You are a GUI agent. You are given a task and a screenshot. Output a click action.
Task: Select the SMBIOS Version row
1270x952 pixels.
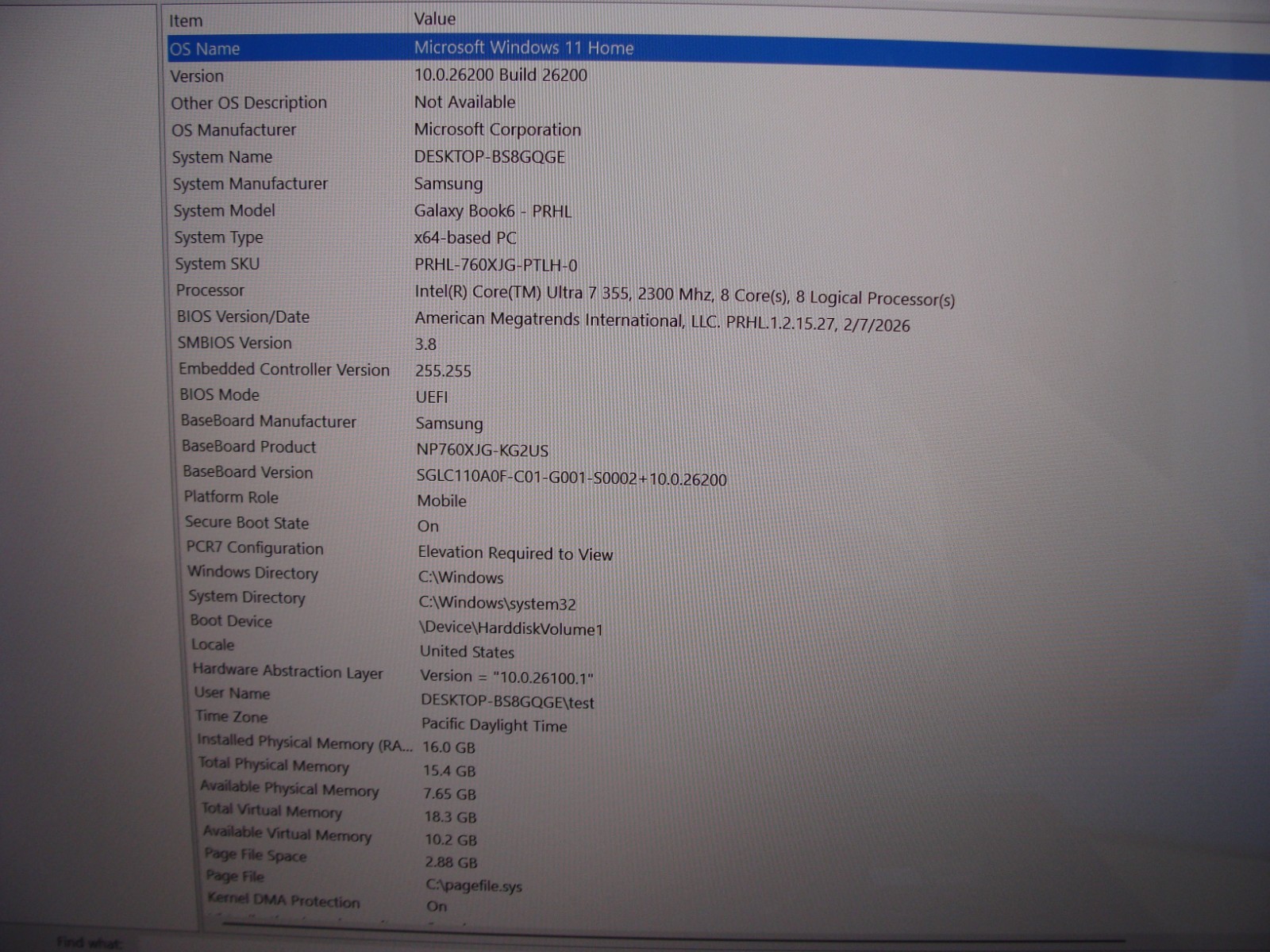pos(235,343)
